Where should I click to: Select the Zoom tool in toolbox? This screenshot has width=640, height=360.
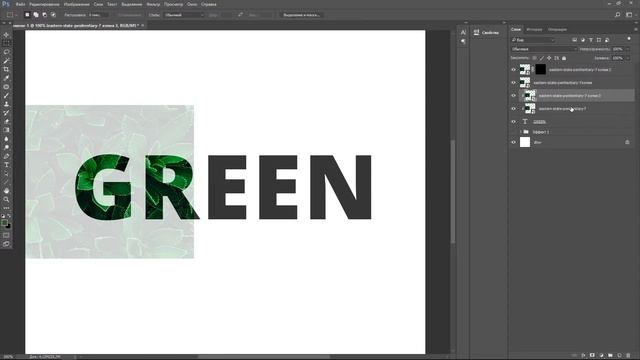(6, 200)
